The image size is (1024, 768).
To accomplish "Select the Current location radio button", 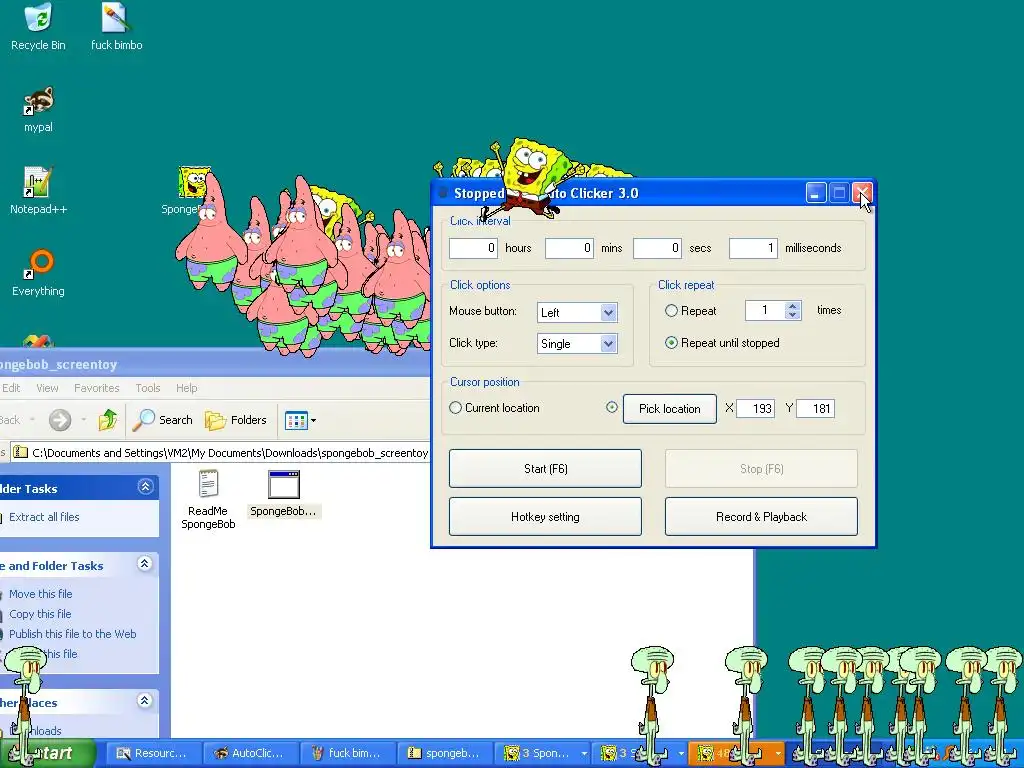I will click(455, 408).
